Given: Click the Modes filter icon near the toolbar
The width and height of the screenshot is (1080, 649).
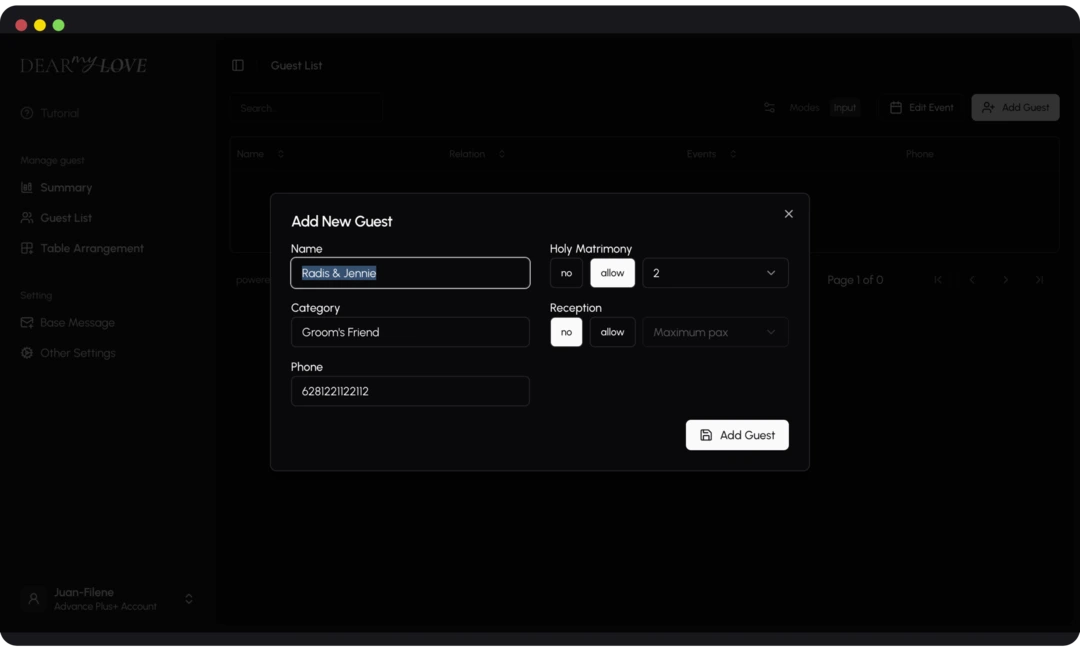Looking at the screenshot, I should pyautogui.click(x=769, y=107).
